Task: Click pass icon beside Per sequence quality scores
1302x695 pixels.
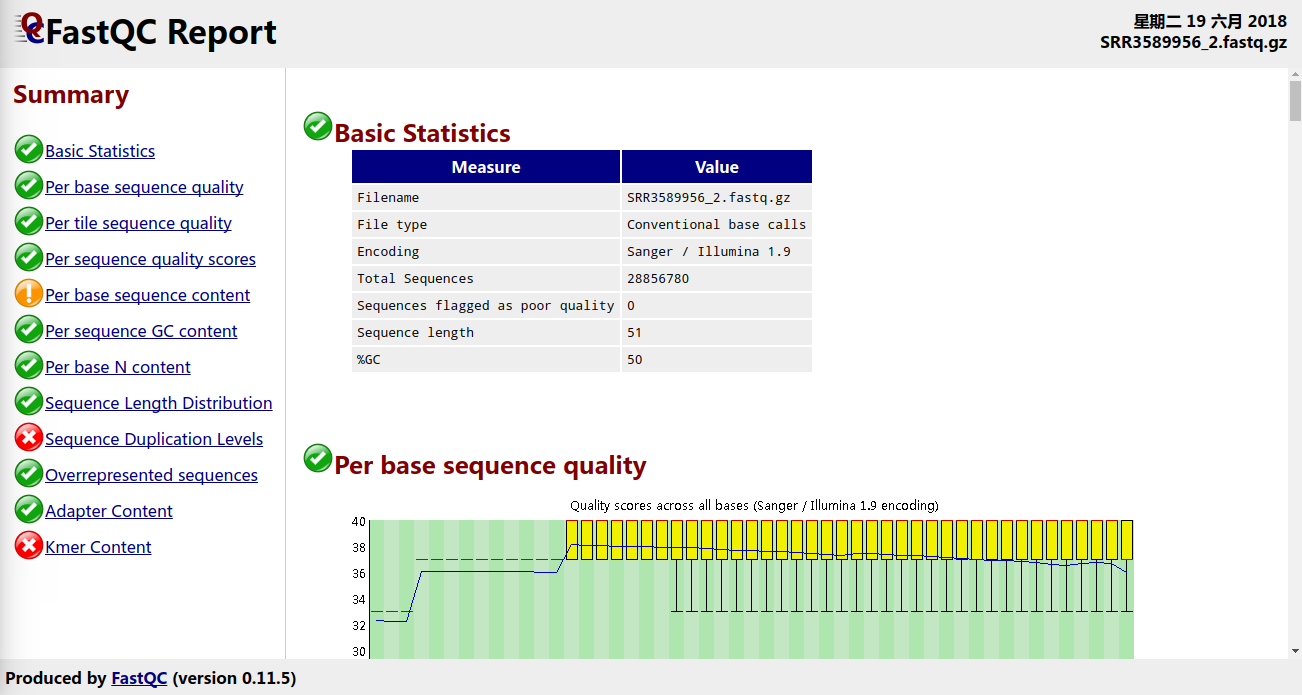Action: [x=29, y=258]
